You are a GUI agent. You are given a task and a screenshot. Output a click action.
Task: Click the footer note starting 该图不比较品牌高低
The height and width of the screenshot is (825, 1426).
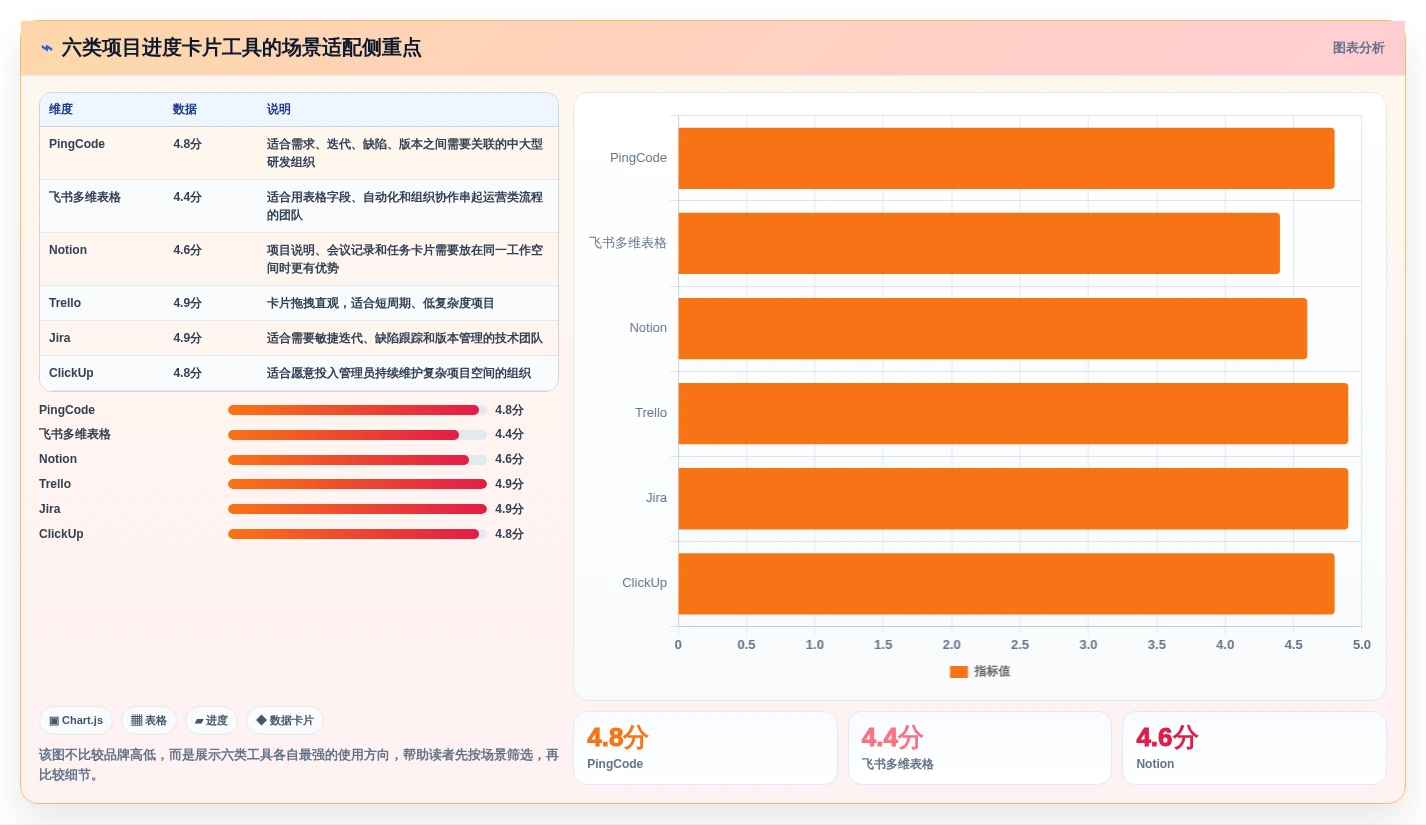tap(299, 765)
